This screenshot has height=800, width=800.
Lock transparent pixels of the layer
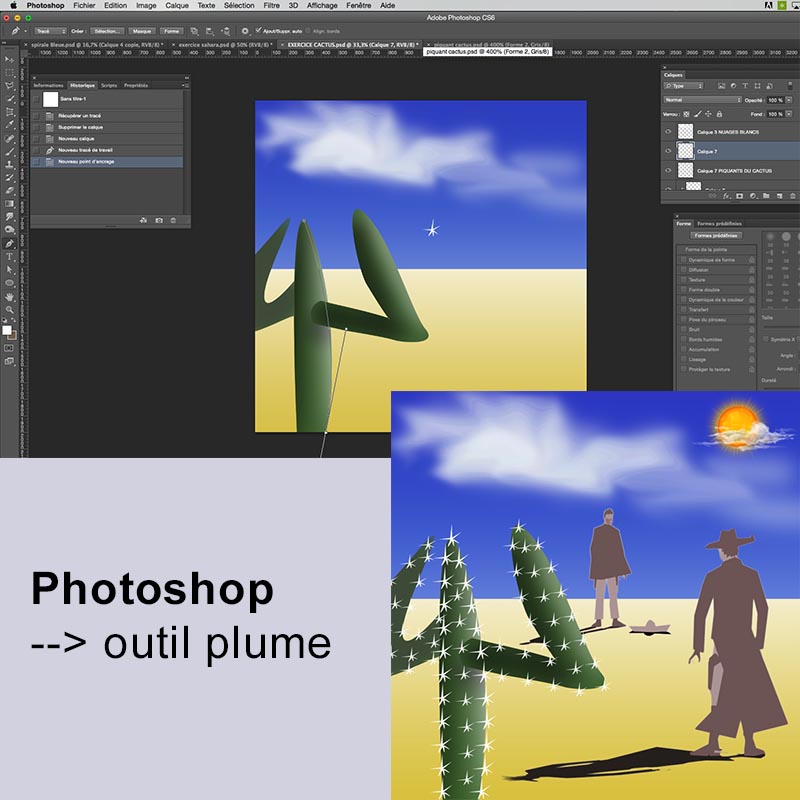tap(687, 114)
